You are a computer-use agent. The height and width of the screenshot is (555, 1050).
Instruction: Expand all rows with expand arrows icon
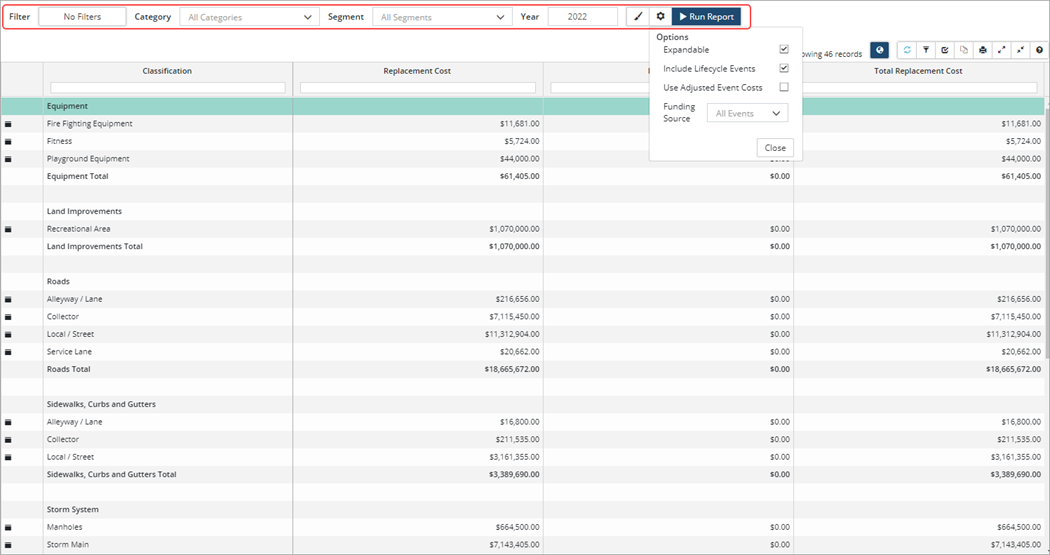click(x=1002, y=50)
